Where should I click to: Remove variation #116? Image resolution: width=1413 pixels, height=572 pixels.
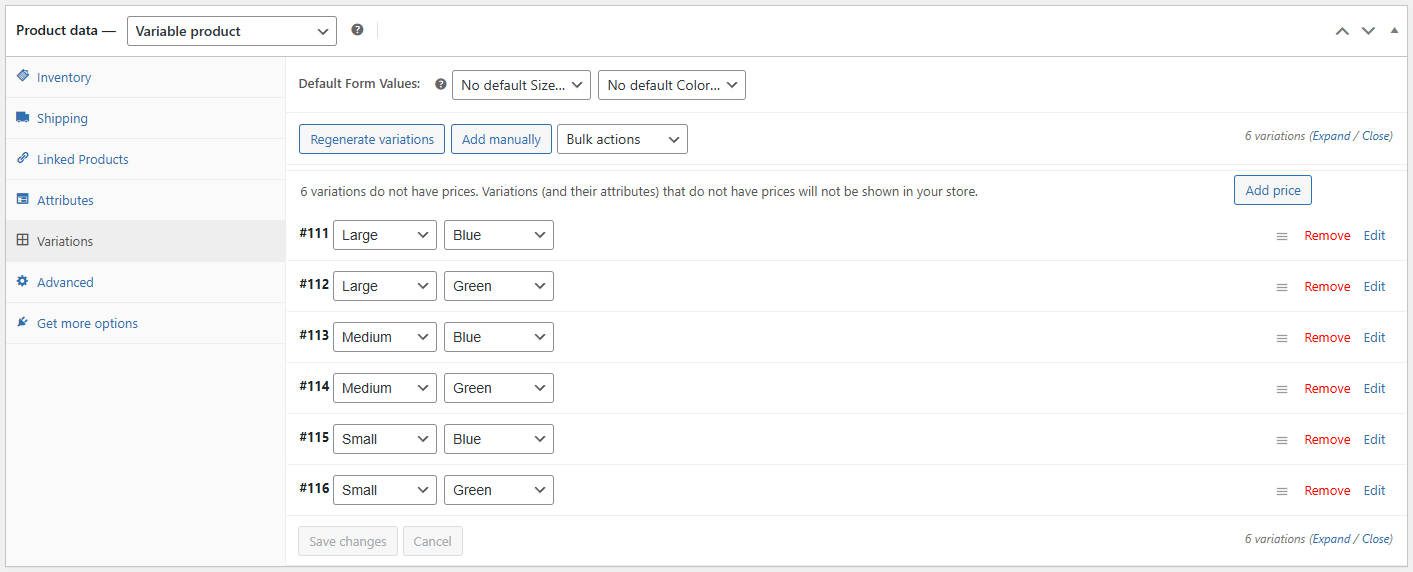(x=1327, y=491)
